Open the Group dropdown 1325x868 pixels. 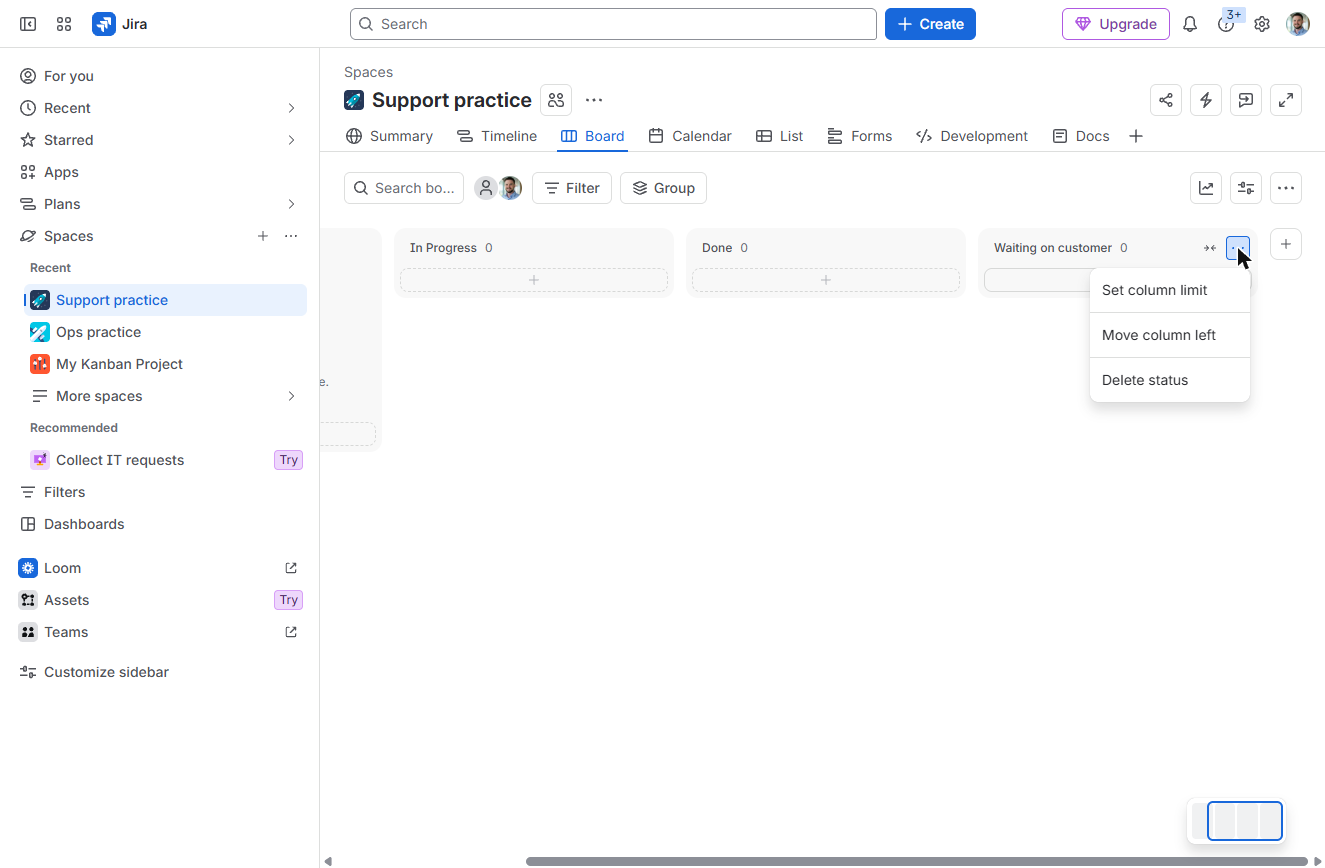pos(663,188)
